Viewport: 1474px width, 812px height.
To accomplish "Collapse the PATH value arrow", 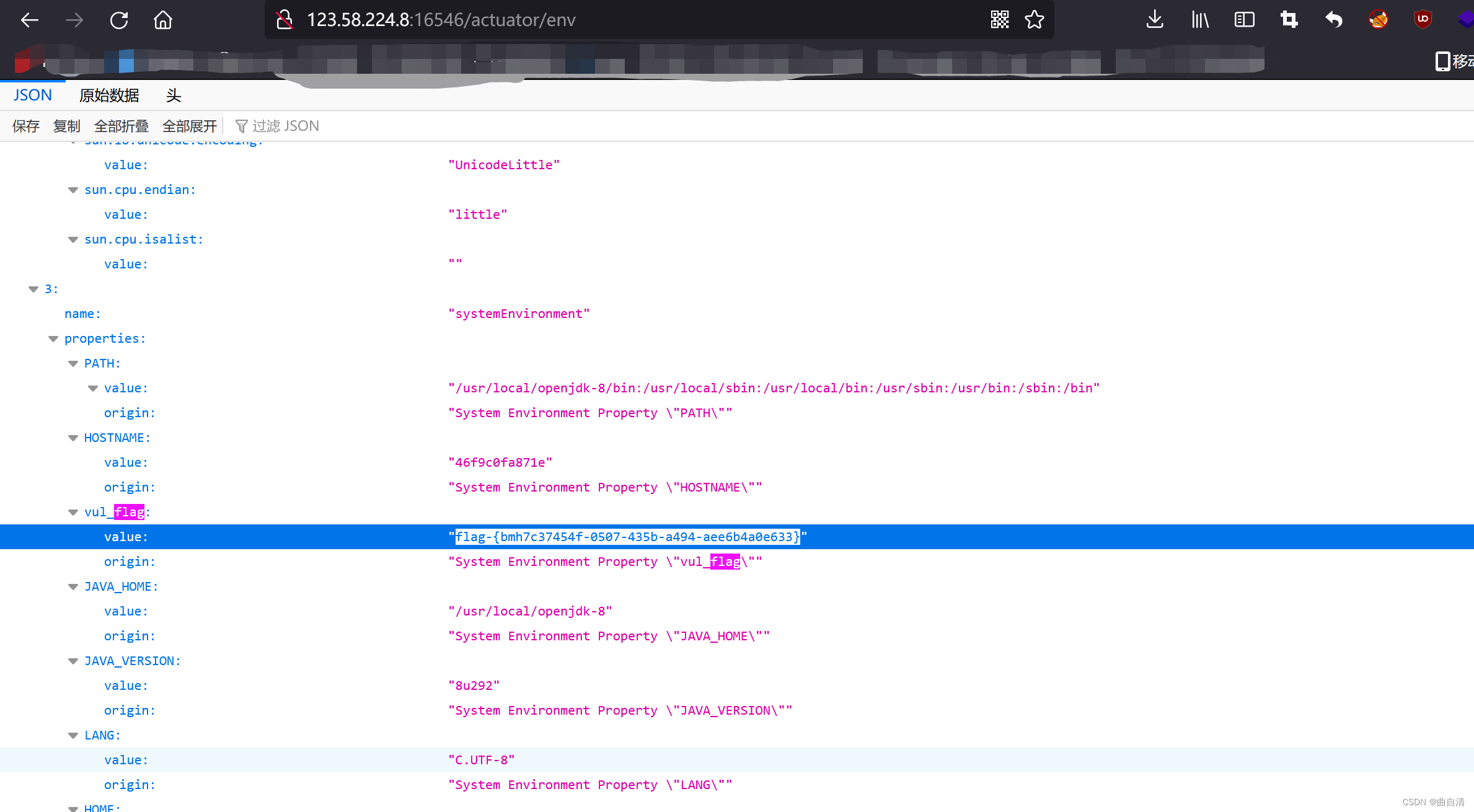I will point(93,389).
